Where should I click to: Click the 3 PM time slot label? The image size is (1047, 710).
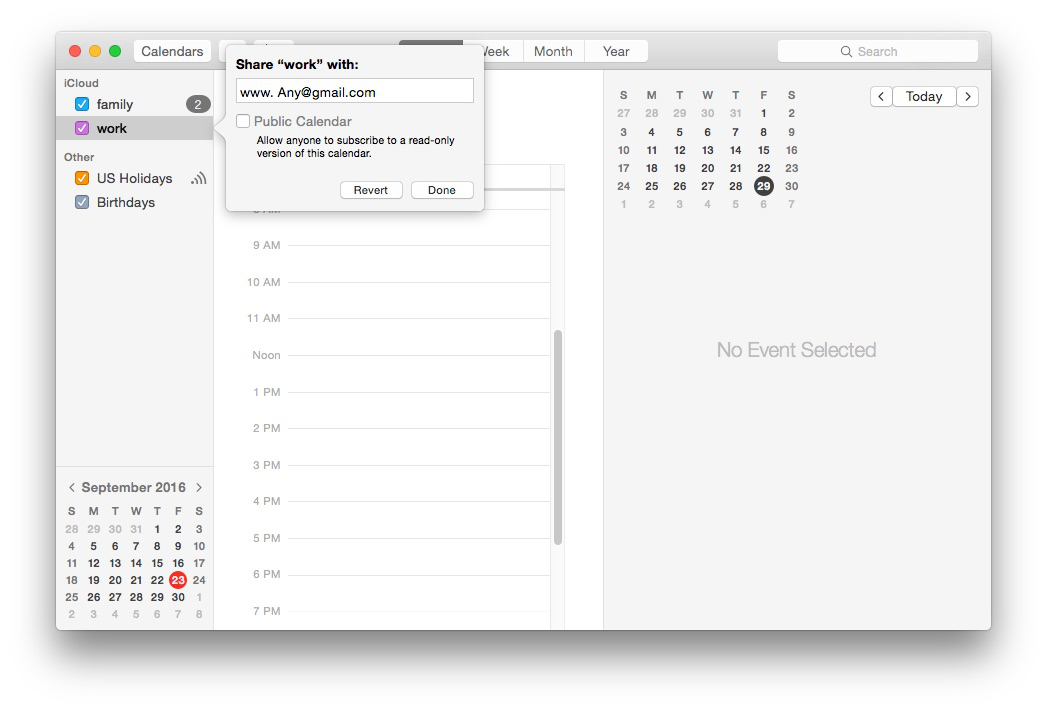point(266,465)
